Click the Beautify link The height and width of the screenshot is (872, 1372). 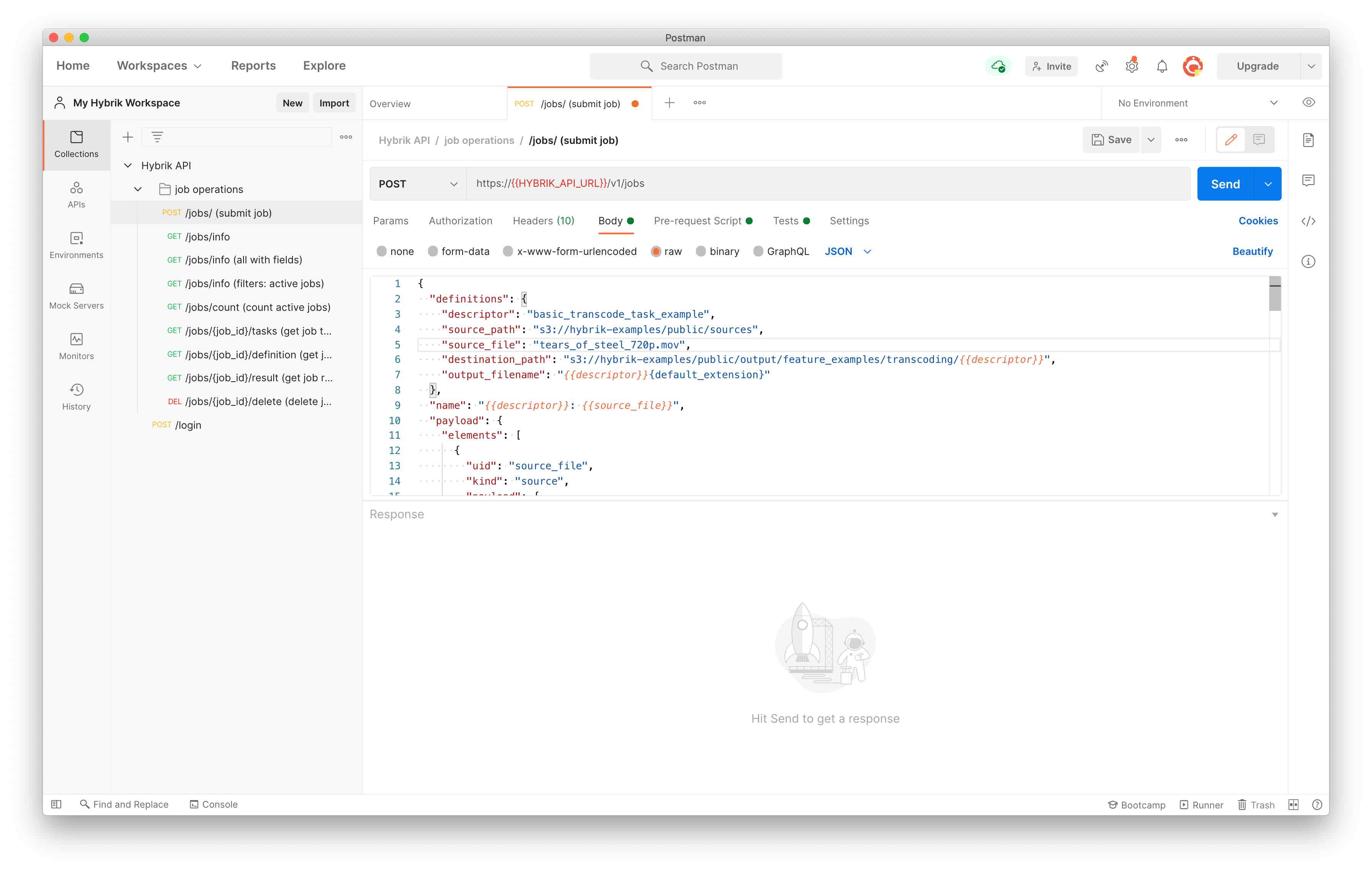[1252, 251]
